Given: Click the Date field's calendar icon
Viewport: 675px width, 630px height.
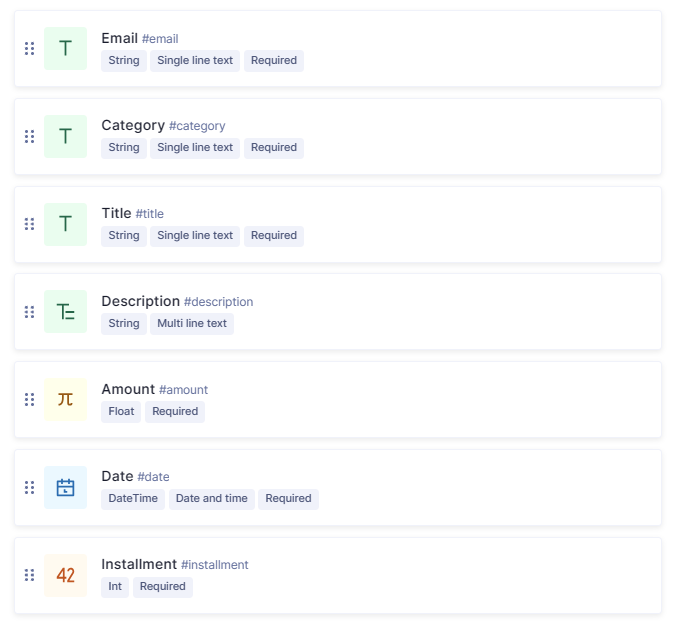Looking at the screenshot, I should click(65, 487).
